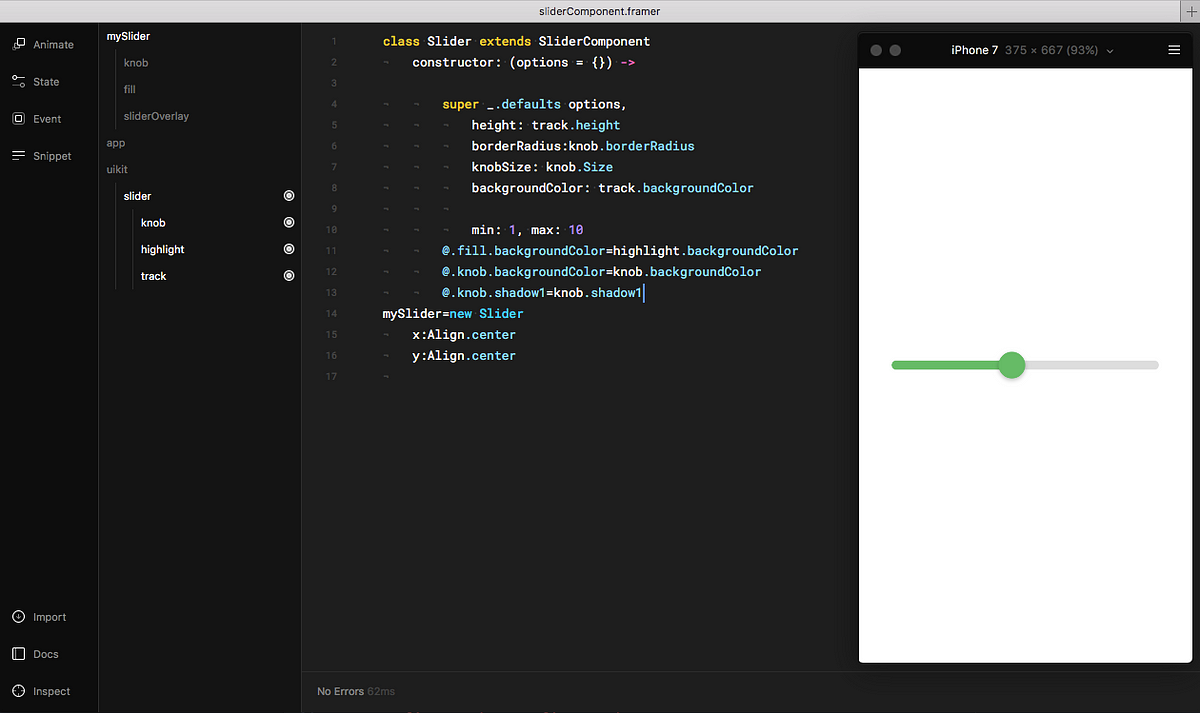
Task: Select the uikit layer
Action: [x=117, y=170]
